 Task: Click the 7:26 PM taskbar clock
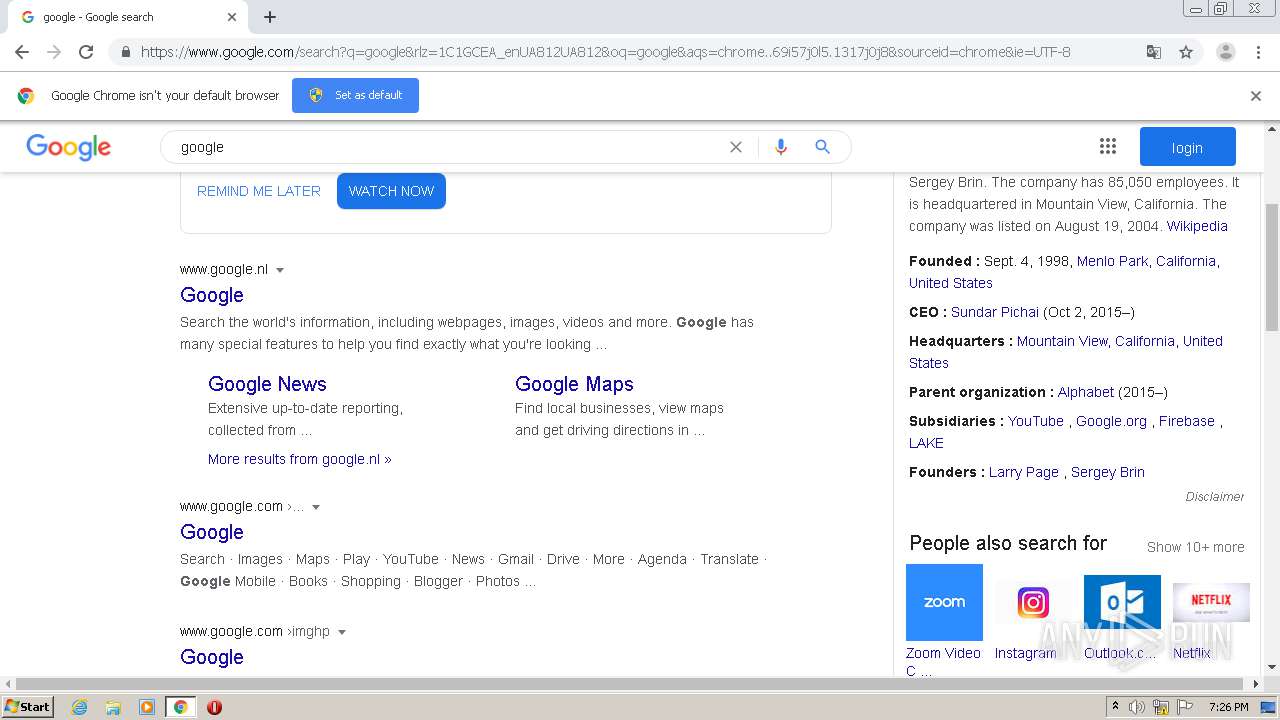coord(1228,707)
